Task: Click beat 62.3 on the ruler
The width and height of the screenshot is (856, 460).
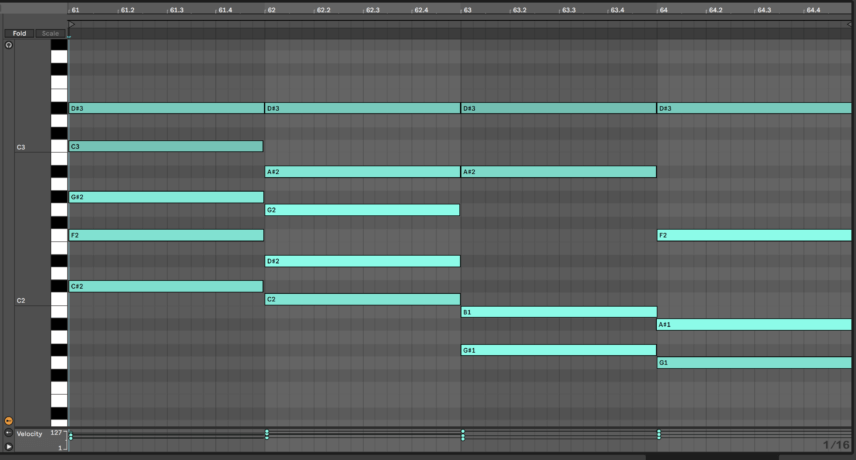Action: point(372,10)
